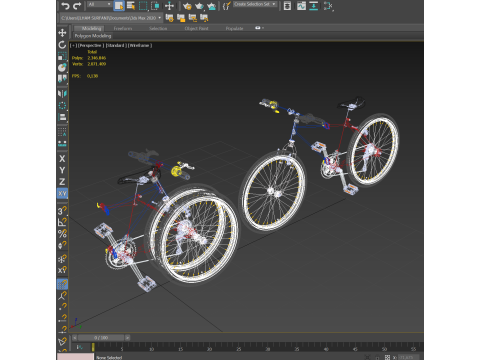Click Select and Move in top toolbar
The image size is (480, 360).
(169, 6)
